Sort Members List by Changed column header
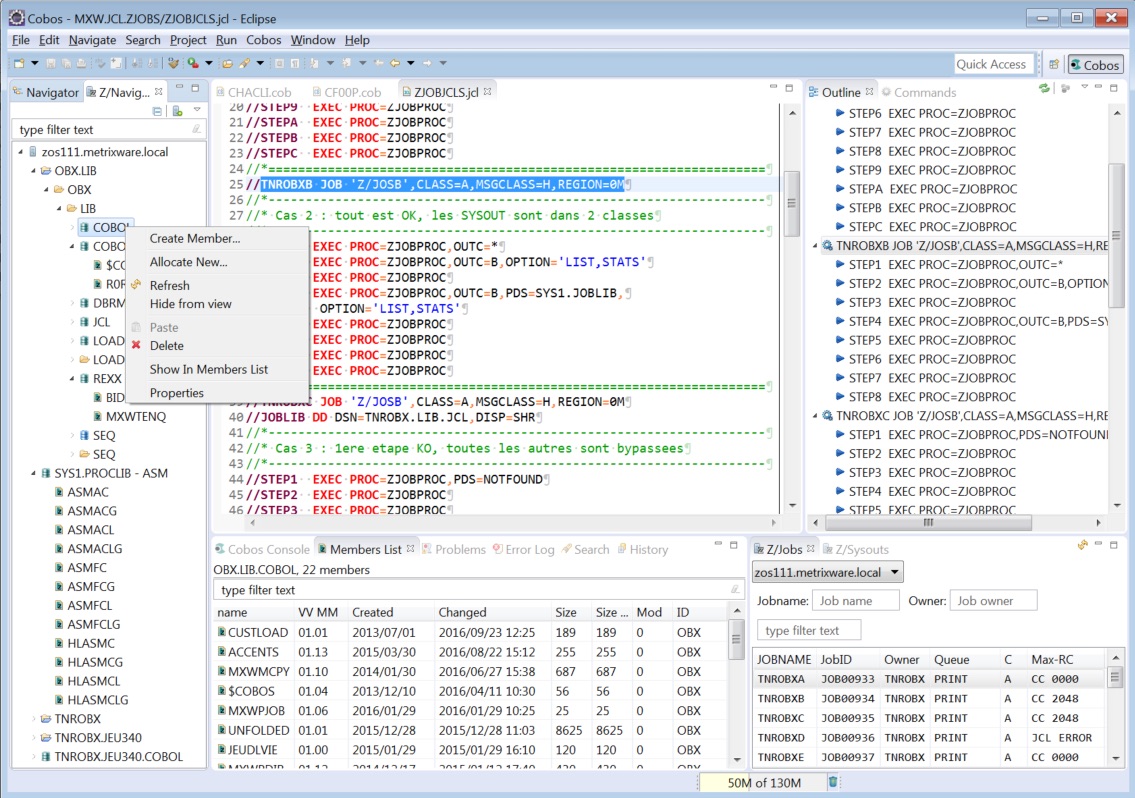Screen dimensions: 1135x798 point(492,612)
